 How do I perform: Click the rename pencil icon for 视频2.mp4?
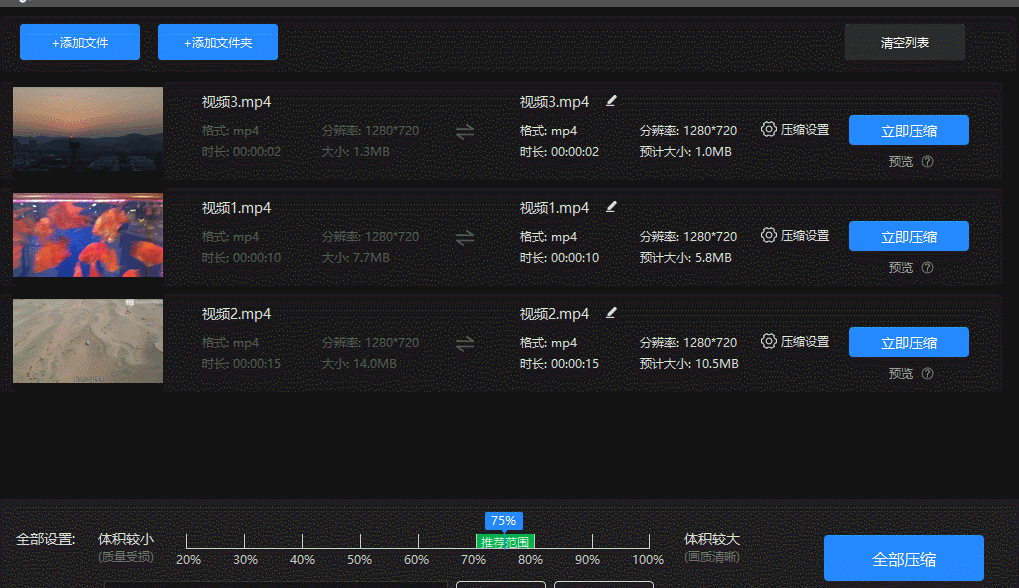610,312
